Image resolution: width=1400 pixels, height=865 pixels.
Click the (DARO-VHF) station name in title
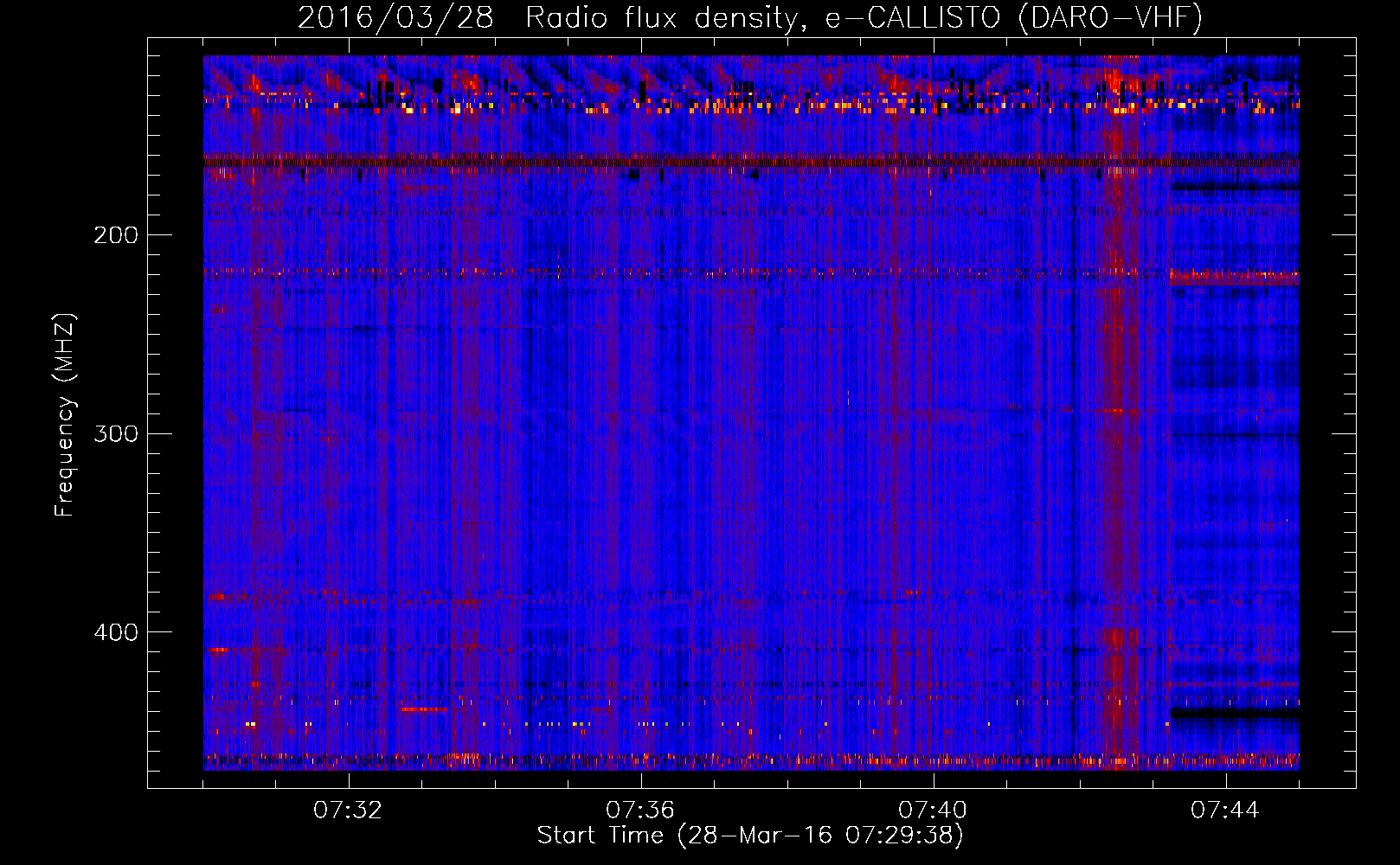(x=1110, y=17)
